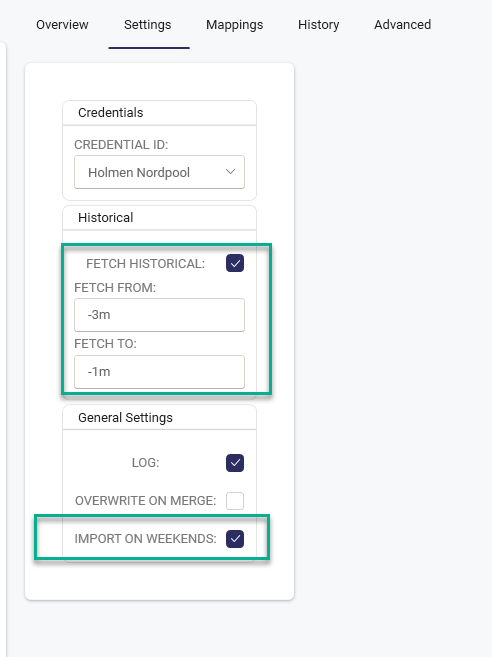
Task: Disable the Log checkbox
Action: 235,463
